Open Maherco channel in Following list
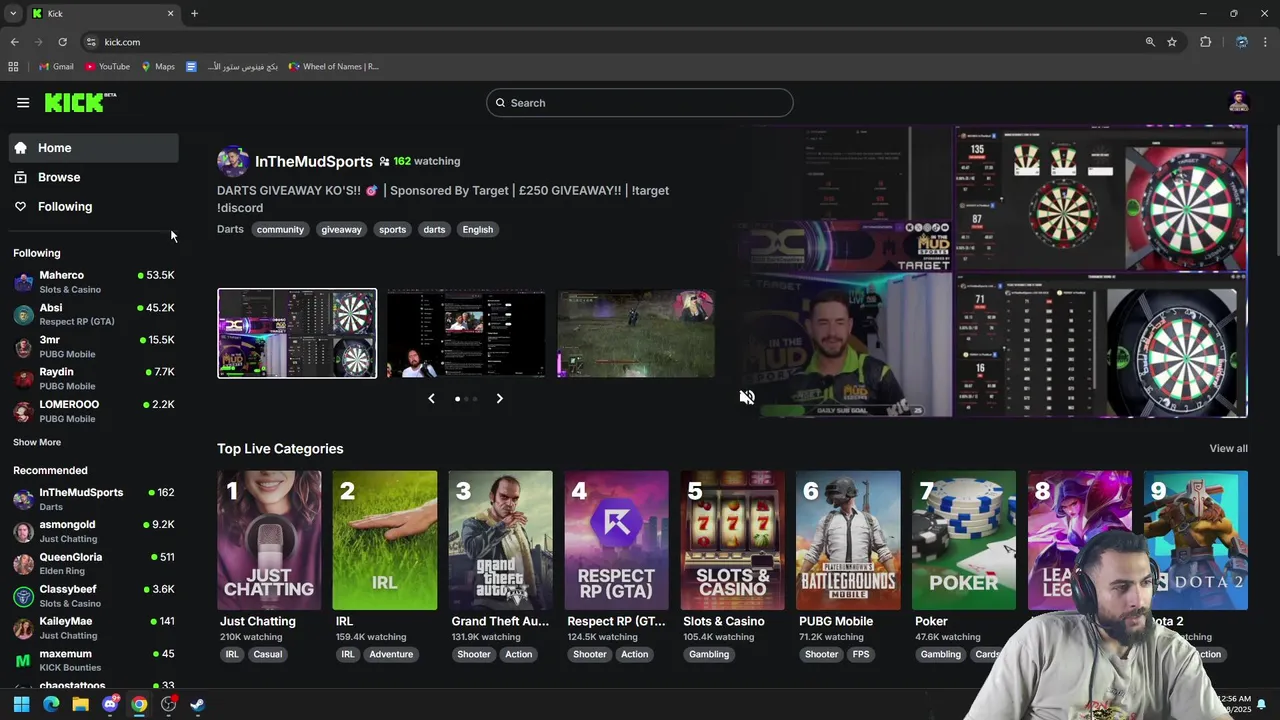The width and height of the screenshot is (1280, 720). coord(94,282)
